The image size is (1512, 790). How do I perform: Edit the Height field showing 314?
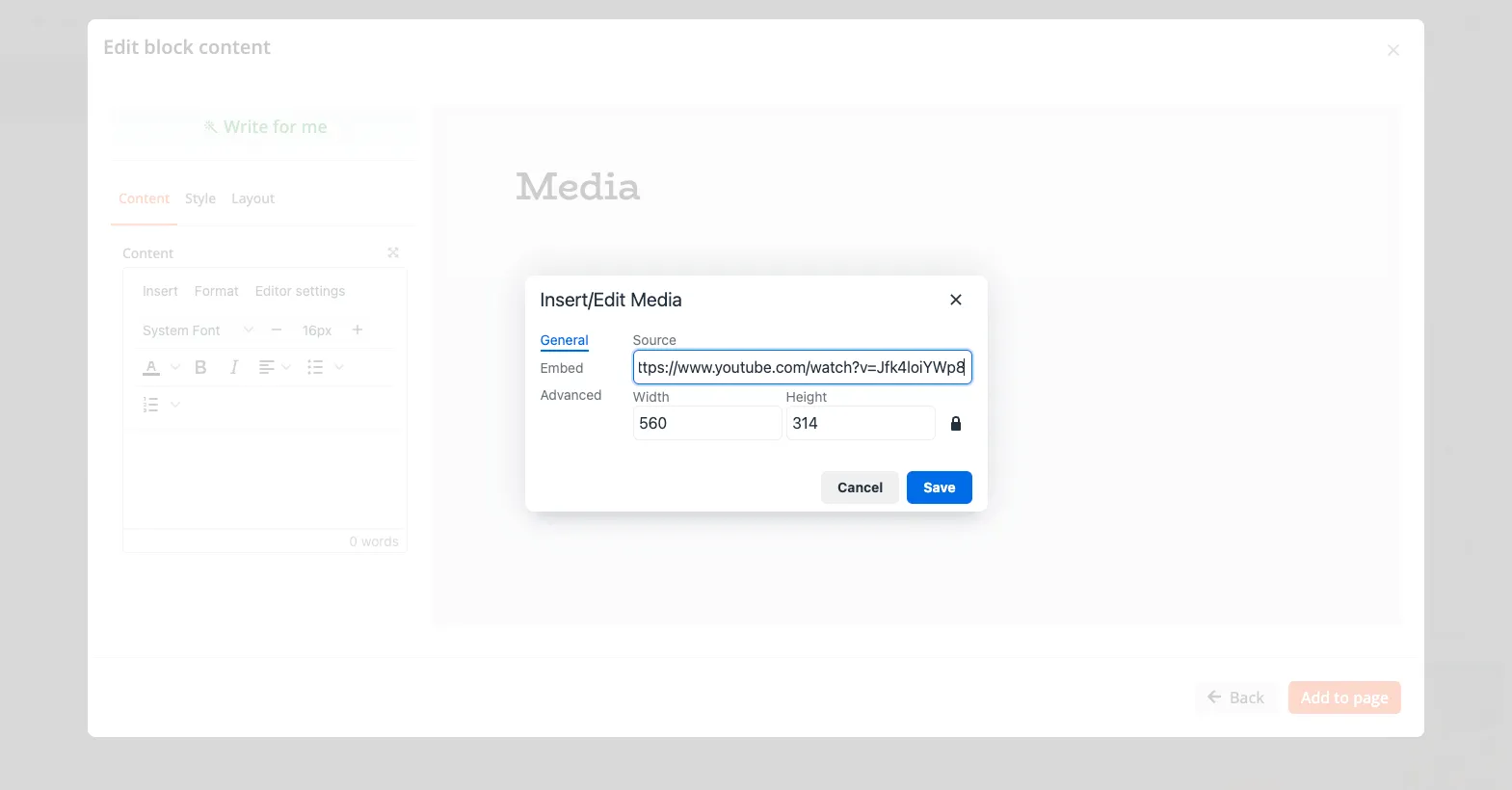click(x=860, y=423)
